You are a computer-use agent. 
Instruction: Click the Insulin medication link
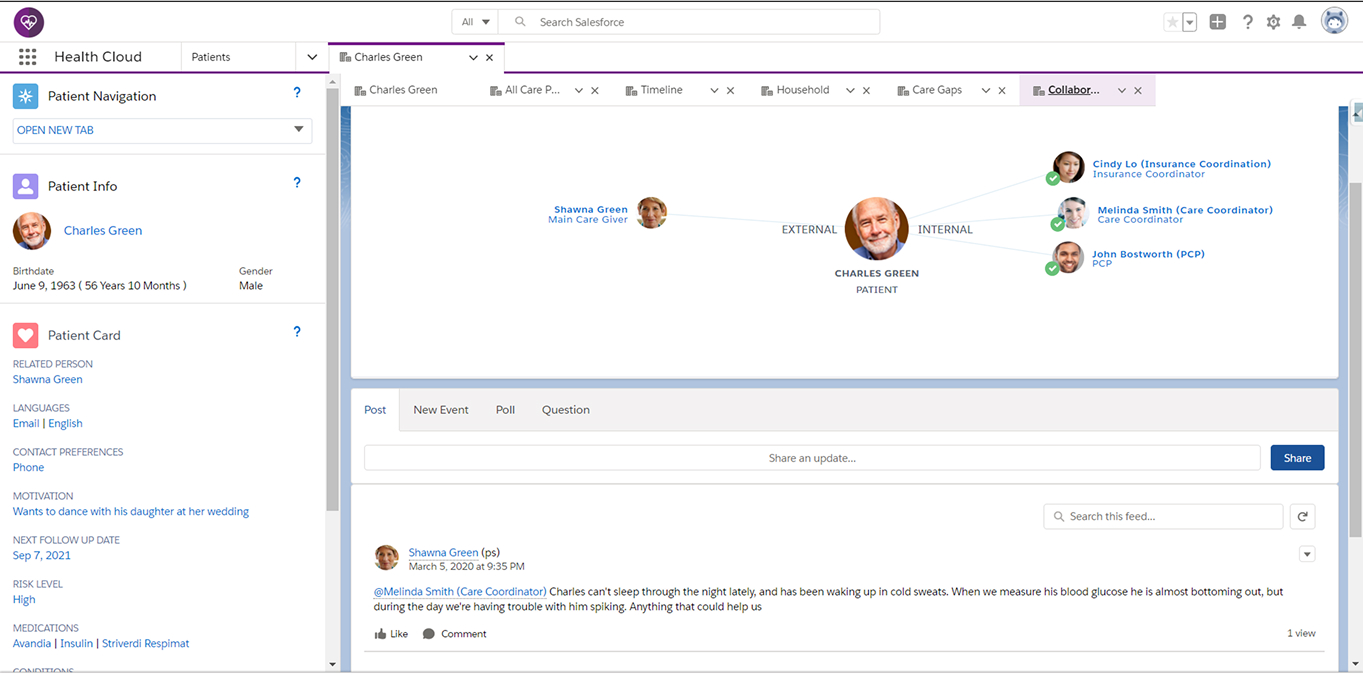[76, 644]
